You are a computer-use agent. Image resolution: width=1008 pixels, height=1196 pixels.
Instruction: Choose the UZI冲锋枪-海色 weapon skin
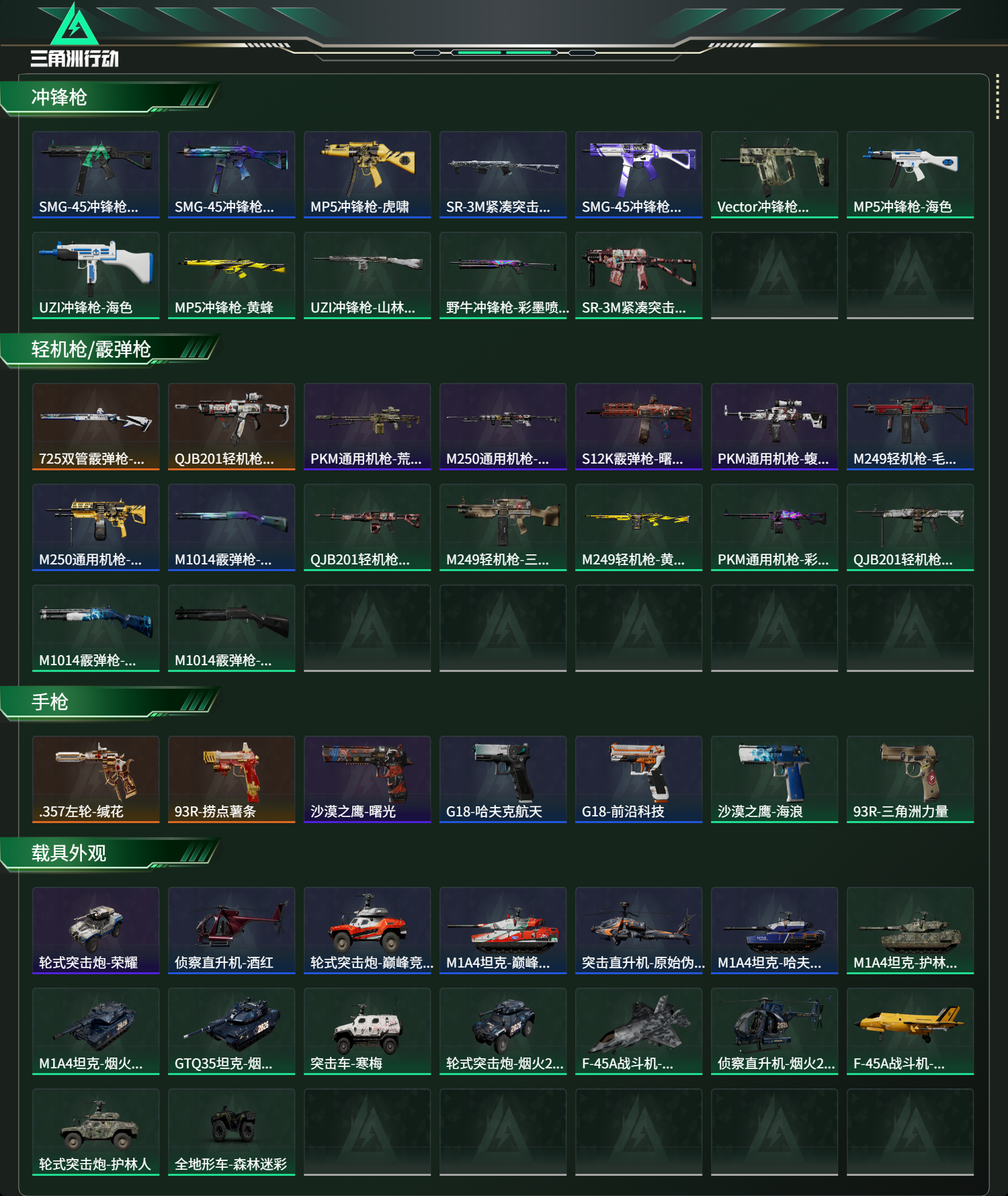pos(95,275)
